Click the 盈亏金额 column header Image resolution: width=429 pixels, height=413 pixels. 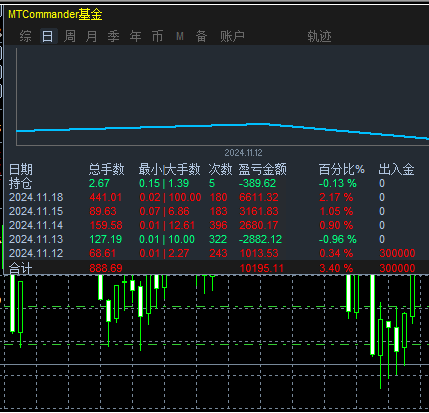click(263, 169)
